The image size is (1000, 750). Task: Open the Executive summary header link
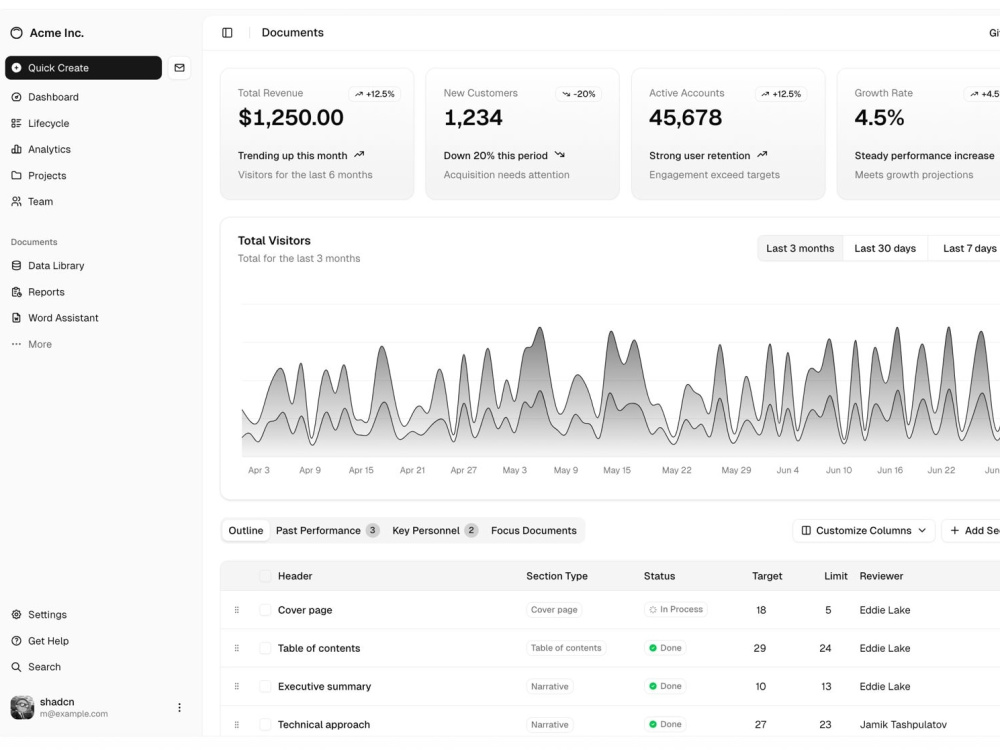(x=324, y=686)
